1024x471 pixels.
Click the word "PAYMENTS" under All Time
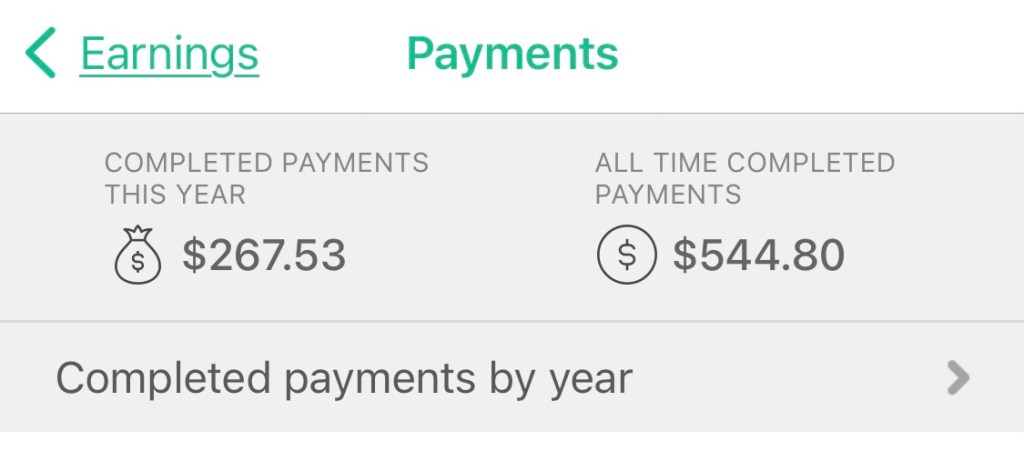click(668, 194)
